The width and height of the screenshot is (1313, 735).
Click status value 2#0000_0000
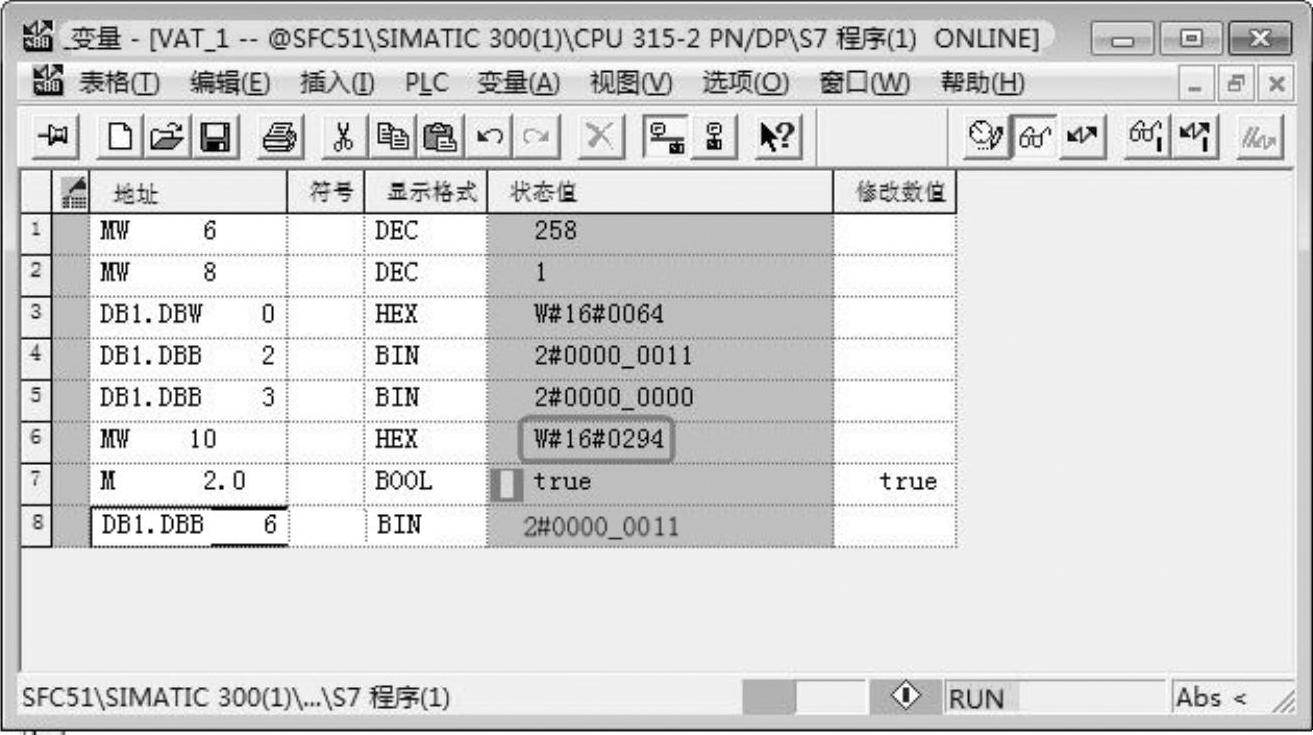coord(613,398)
